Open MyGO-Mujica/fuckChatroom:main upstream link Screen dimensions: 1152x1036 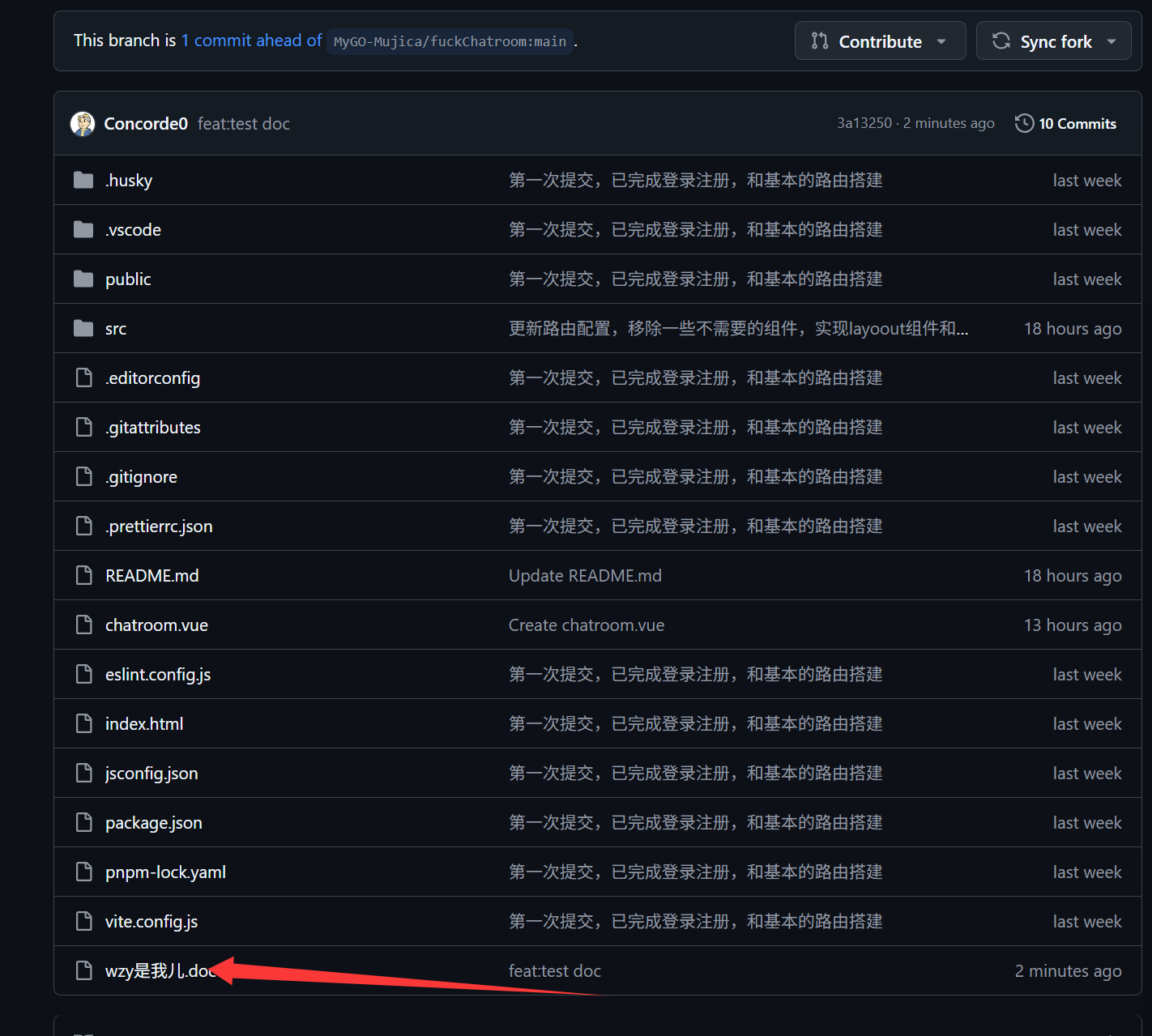[450, 41]
